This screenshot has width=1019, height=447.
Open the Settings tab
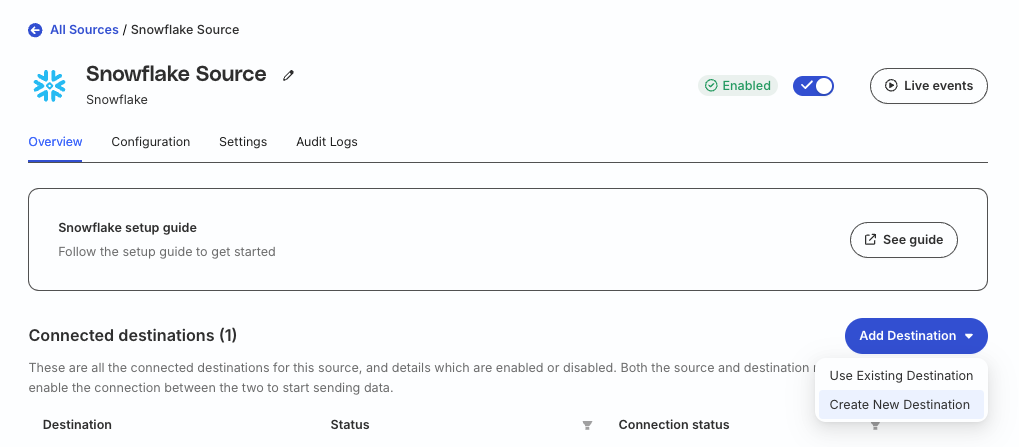pos(243,142)
